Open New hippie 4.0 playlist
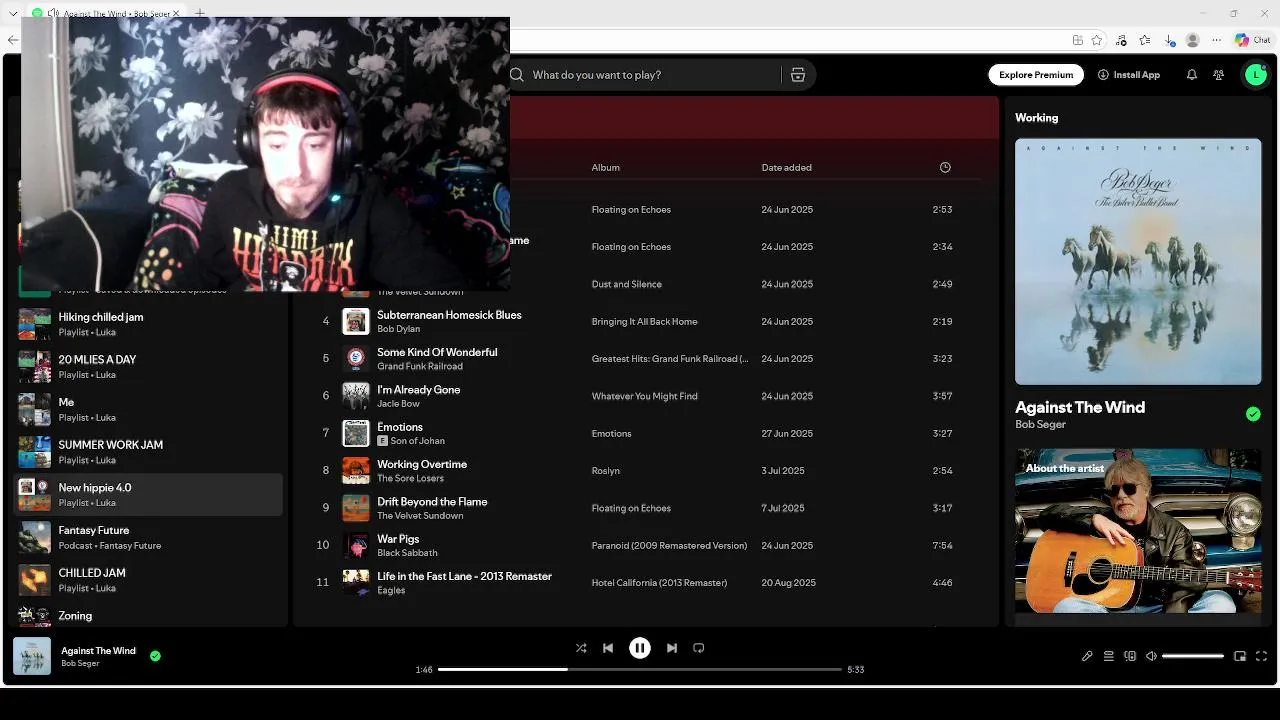This screenshot has width=1280, height=720. pos(150,495)
